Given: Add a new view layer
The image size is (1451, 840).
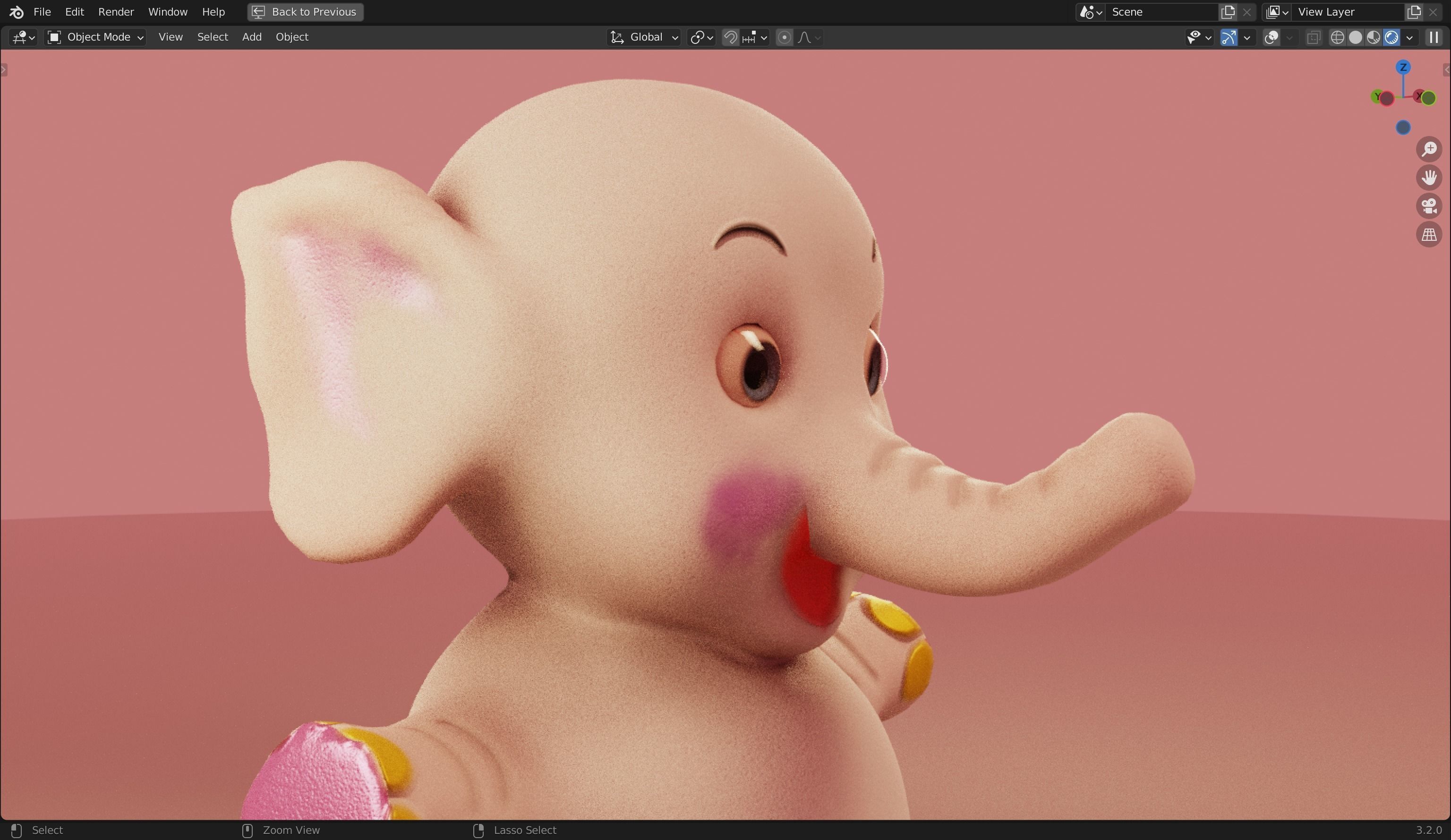Looking at the screenshot, I should (x=1414, y=11).
